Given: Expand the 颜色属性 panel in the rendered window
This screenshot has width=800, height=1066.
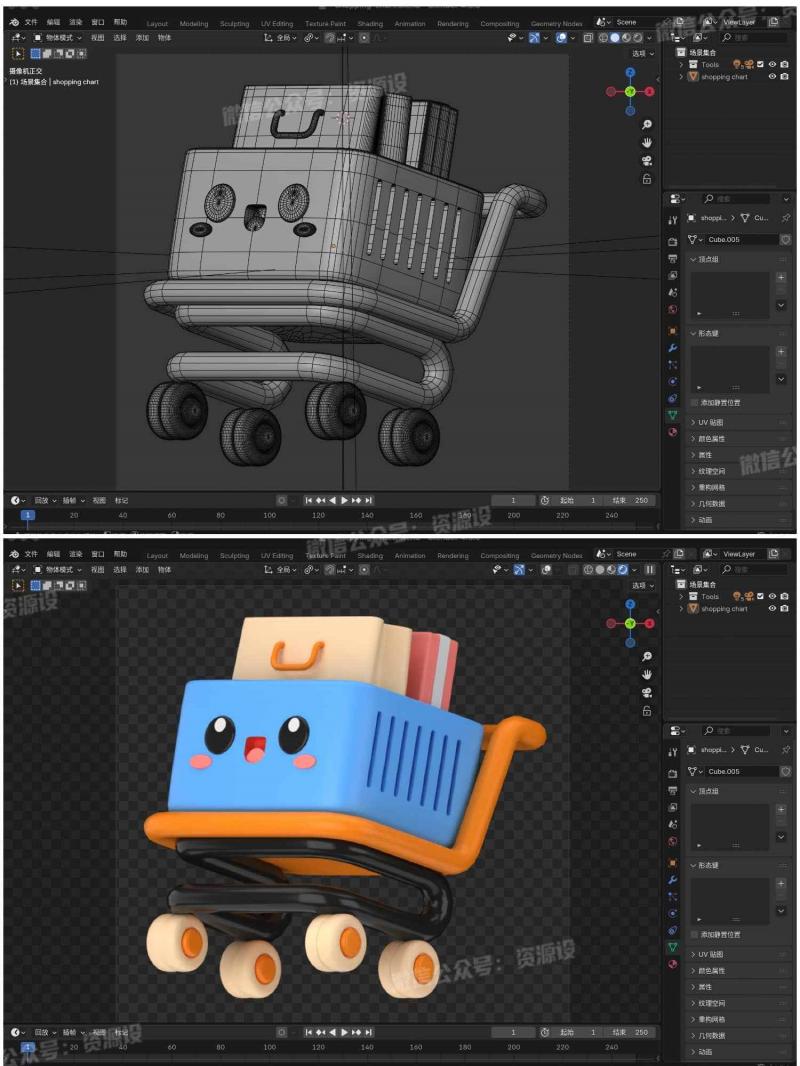Looking at the screenshot, I should (x=711, y=970).
